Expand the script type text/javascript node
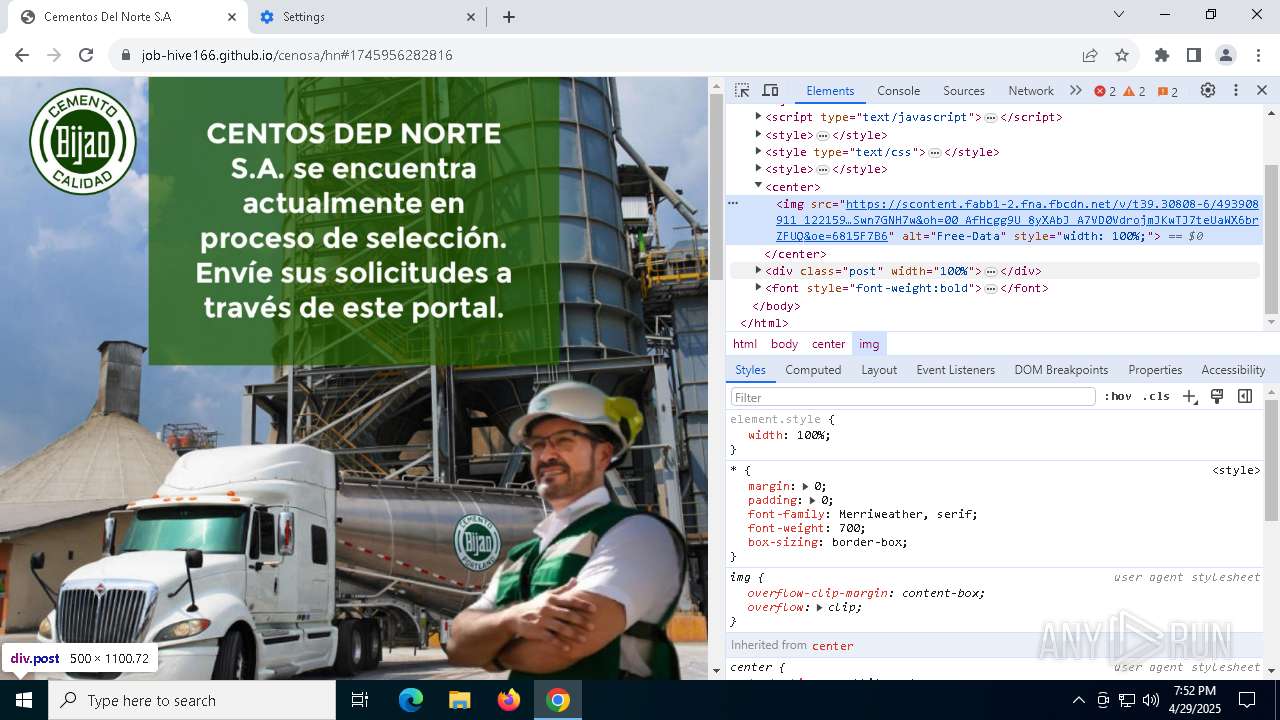The width and height of the screenshot is (1280, 720). [758, 117]
